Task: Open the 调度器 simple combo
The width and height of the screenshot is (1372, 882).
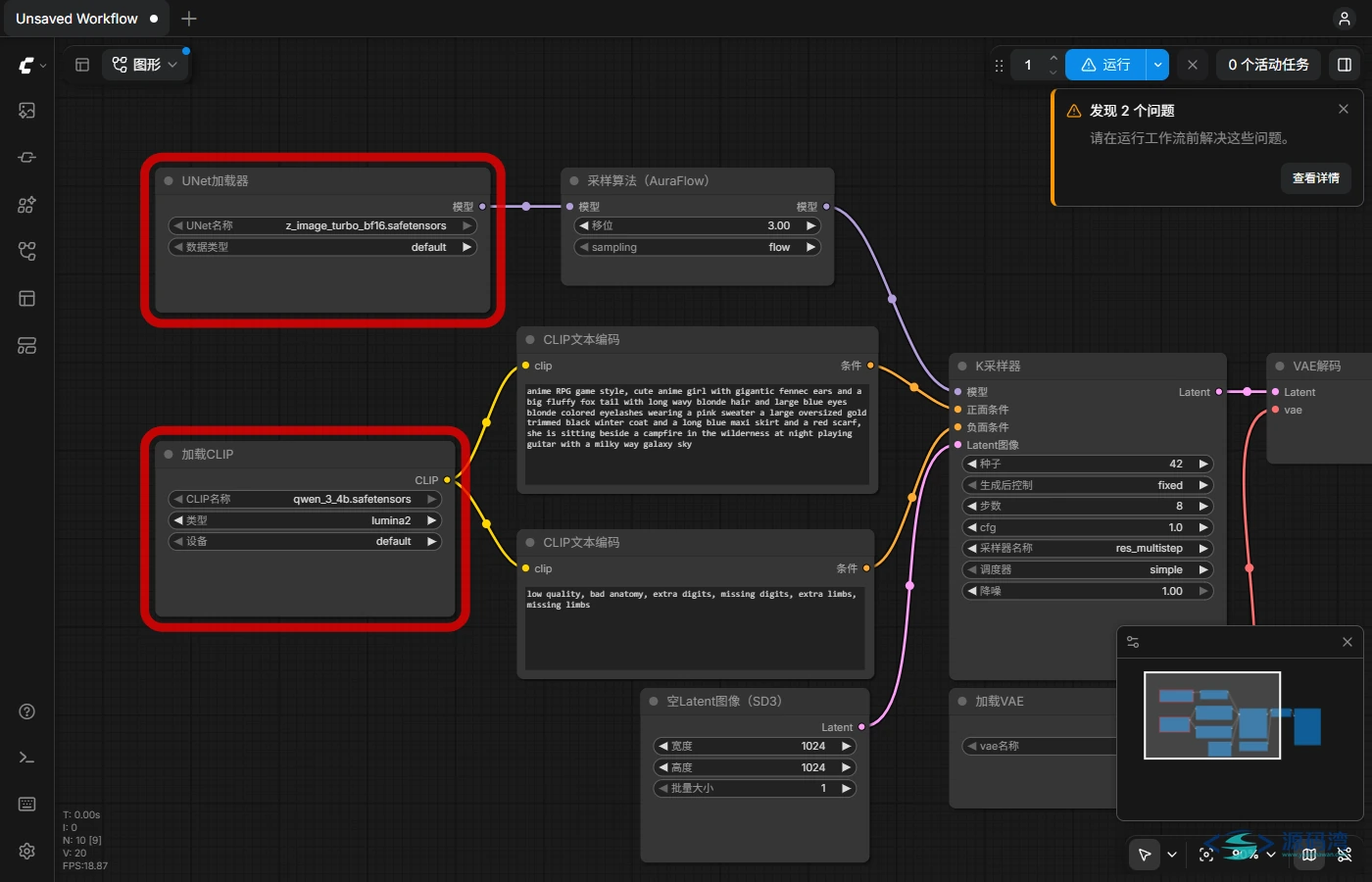Action: pyautogui.click(x=1089, y=570)
